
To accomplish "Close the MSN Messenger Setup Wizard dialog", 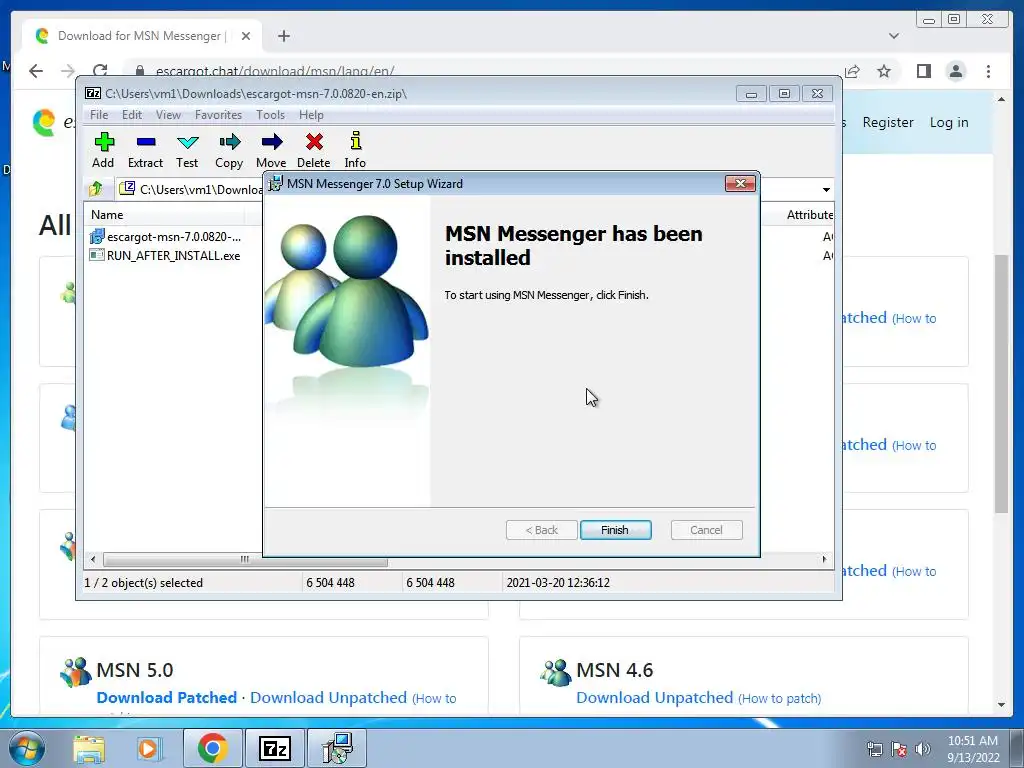I will point(740,184).
